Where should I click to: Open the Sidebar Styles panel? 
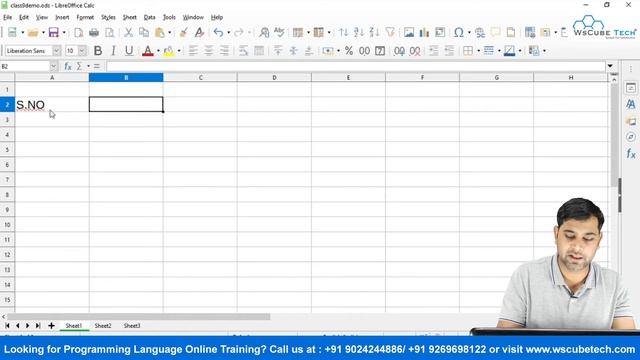point(631,104)
